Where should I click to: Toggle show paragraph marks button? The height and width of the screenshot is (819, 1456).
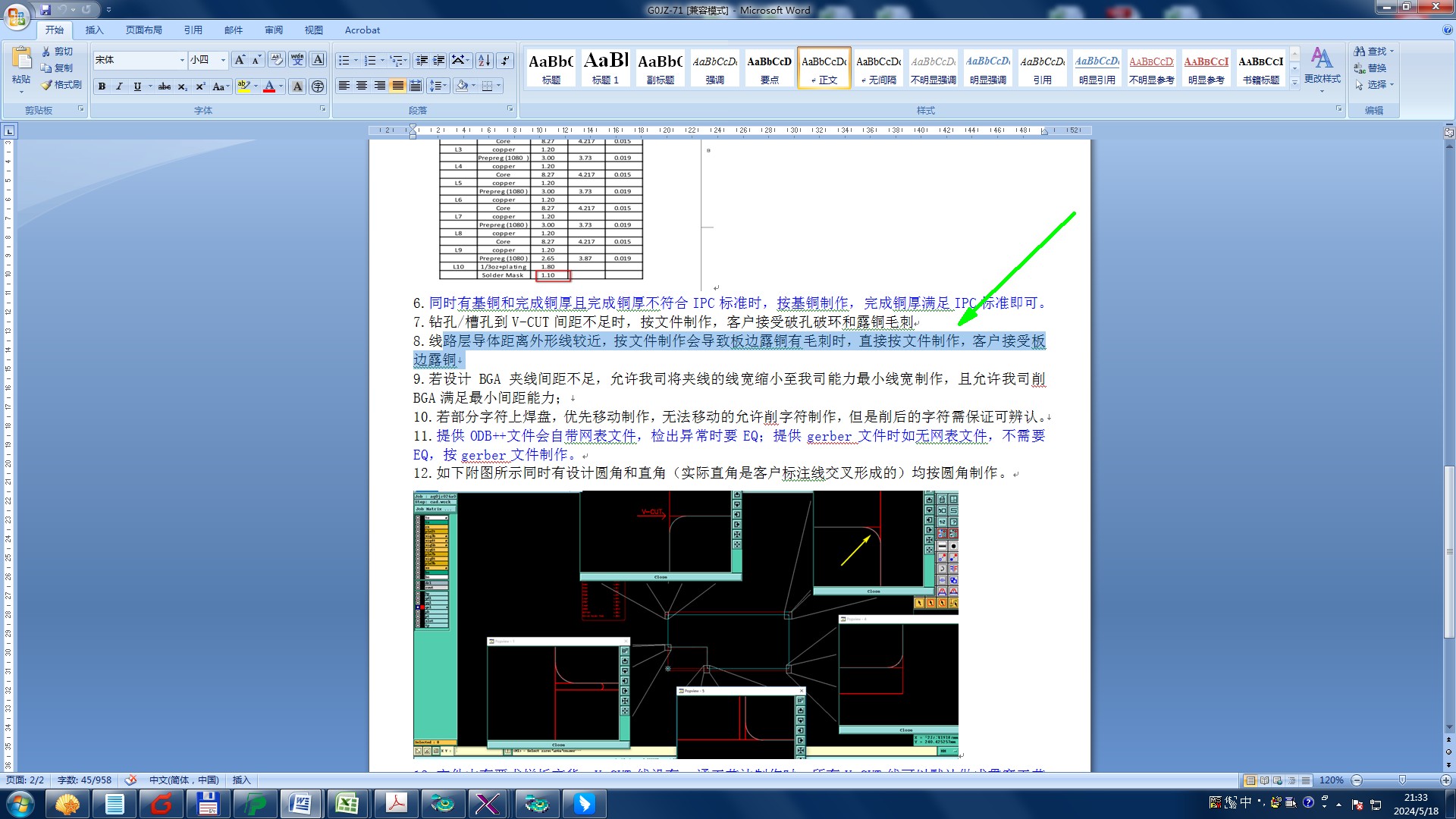pos(504,60)
